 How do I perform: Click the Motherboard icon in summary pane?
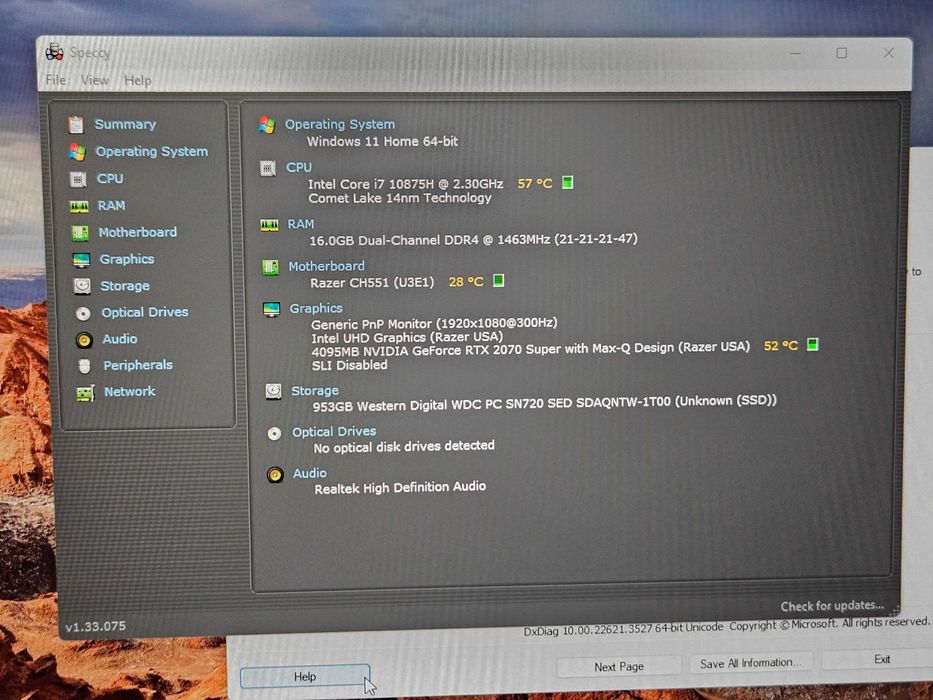coord(270,267)
